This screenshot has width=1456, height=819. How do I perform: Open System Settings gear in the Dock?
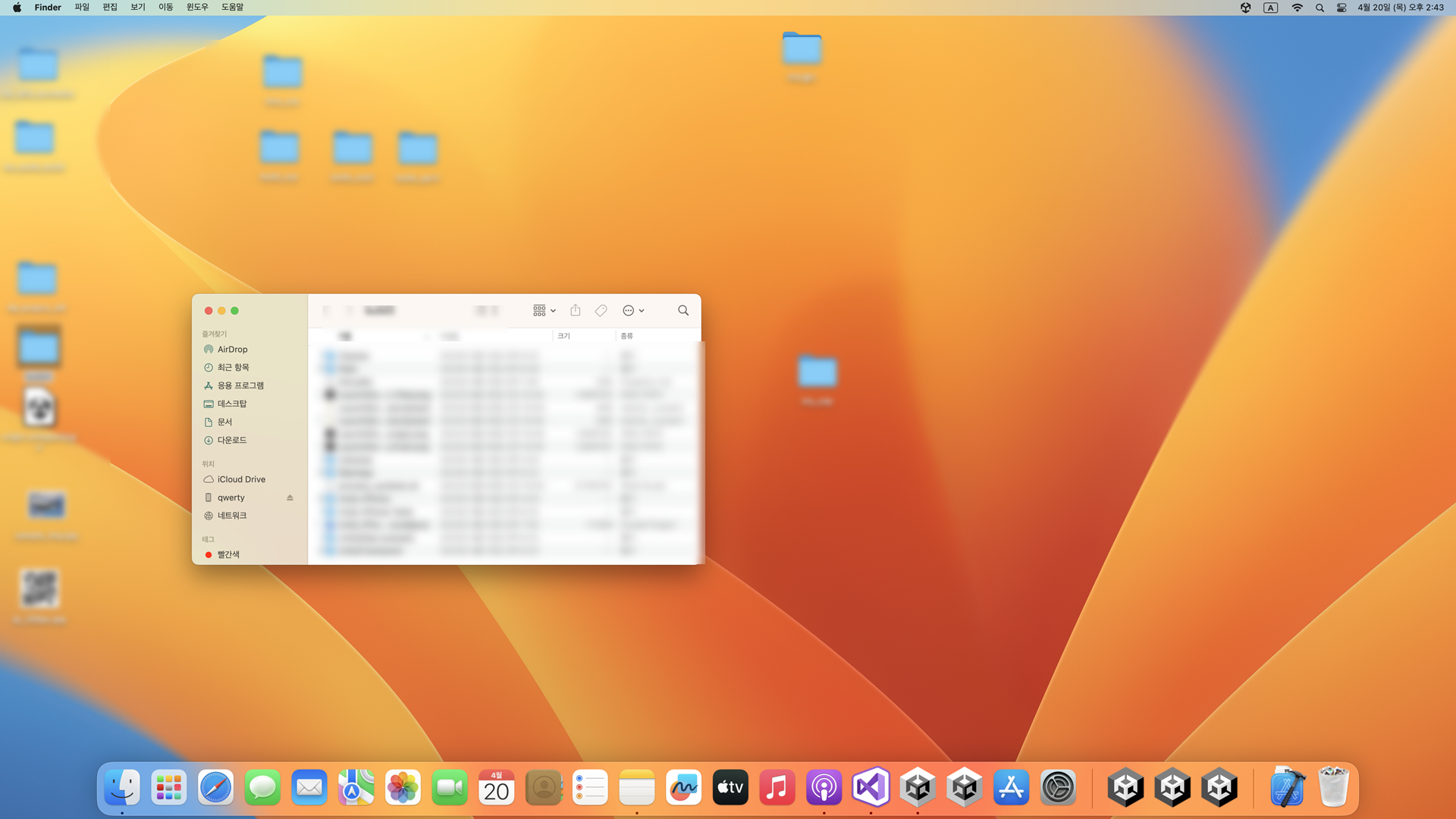pos(1058,788)
